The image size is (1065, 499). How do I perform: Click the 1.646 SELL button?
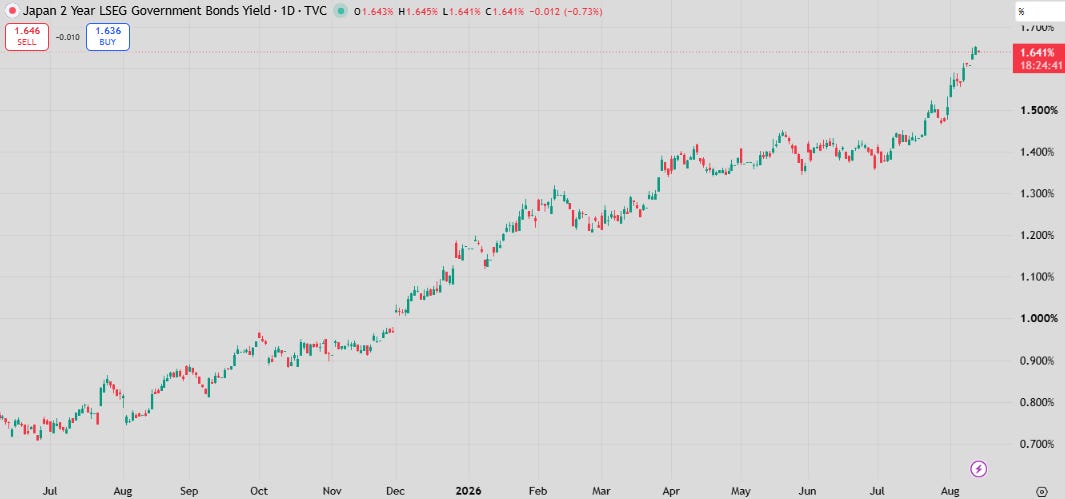[26, 37]
